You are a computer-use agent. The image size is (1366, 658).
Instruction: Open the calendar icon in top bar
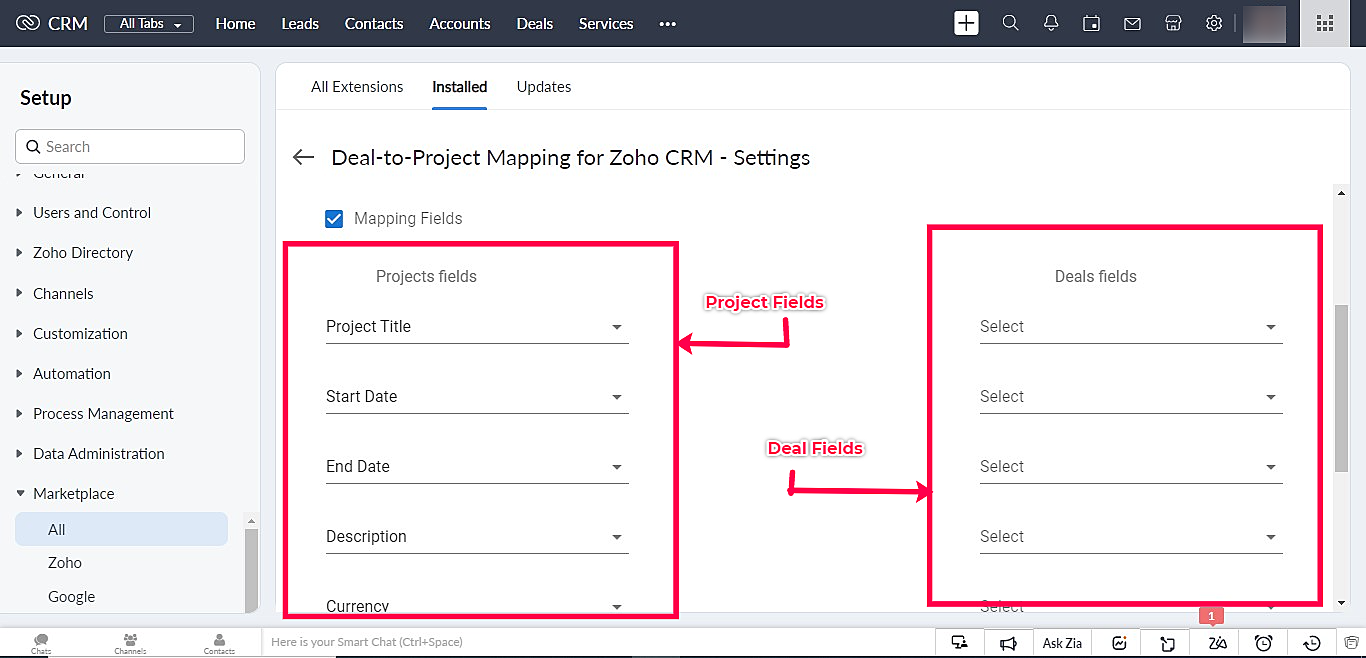(x=1092, y=23)
